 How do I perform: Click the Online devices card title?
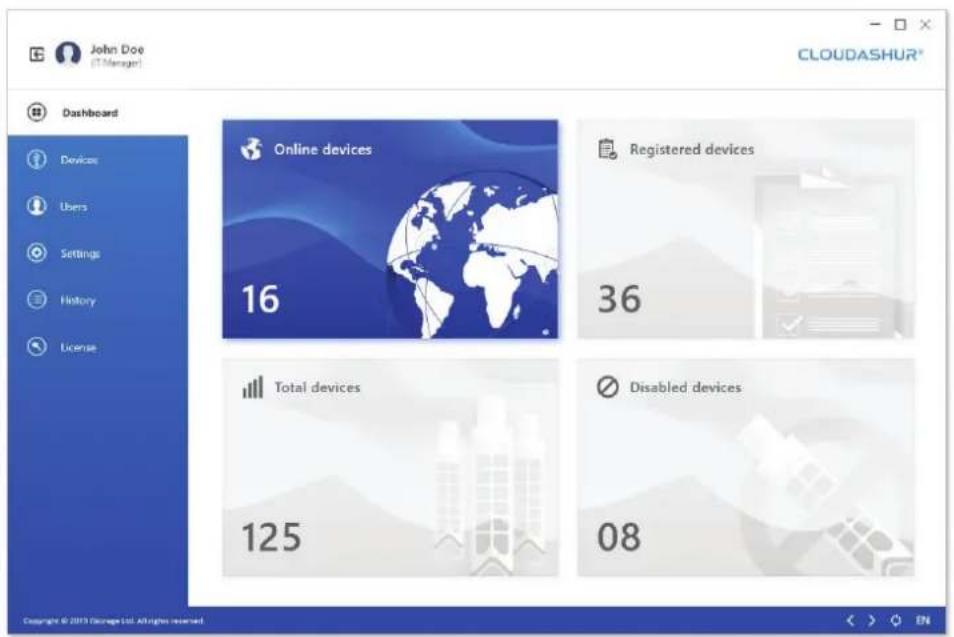pos(322,150)
